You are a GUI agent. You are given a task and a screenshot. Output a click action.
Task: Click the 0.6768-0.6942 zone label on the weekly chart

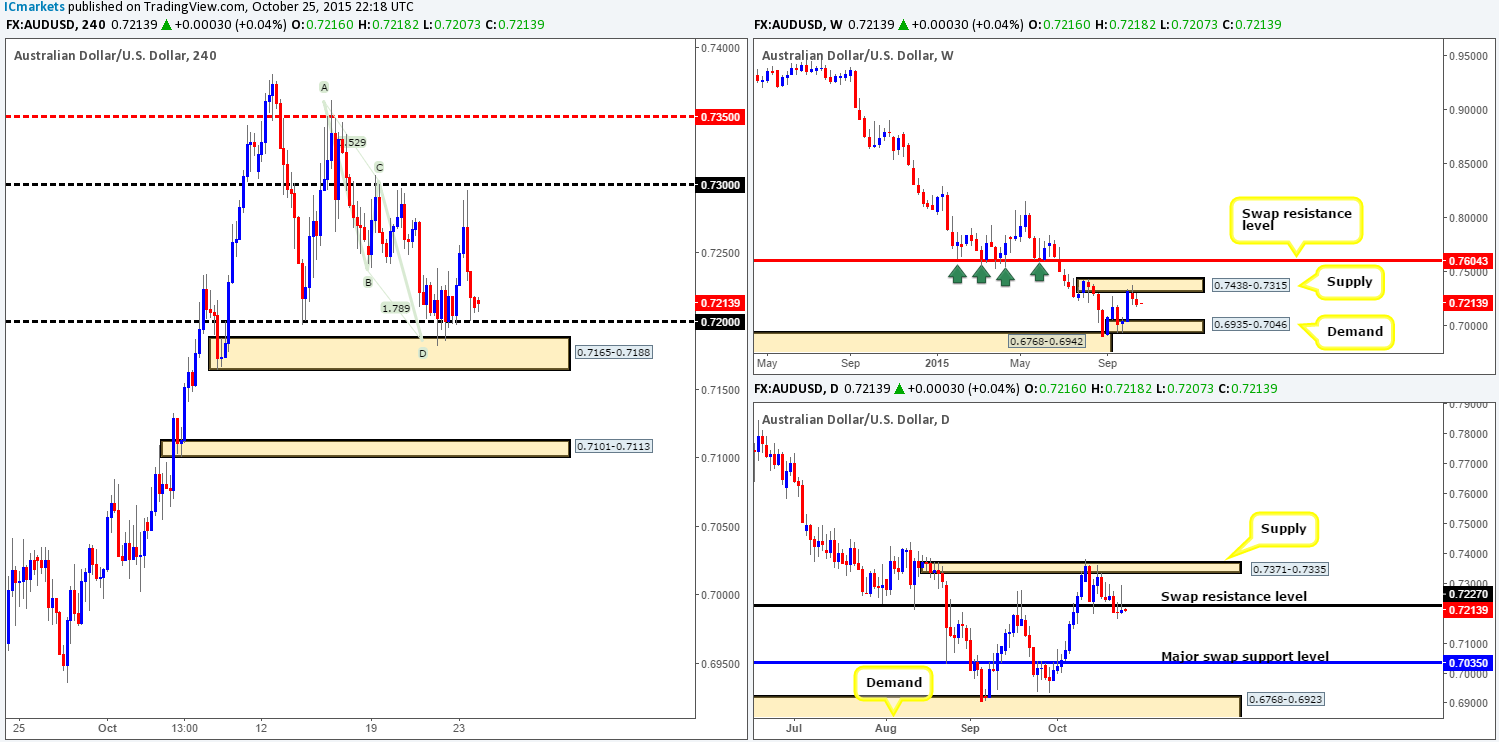1045,342
